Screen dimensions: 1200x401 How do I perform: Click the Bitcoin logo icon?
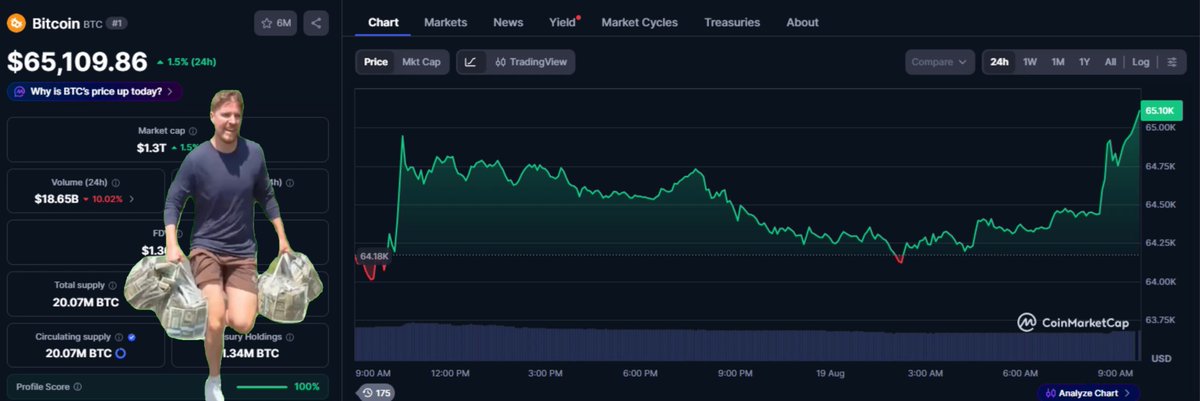point(16,22)
